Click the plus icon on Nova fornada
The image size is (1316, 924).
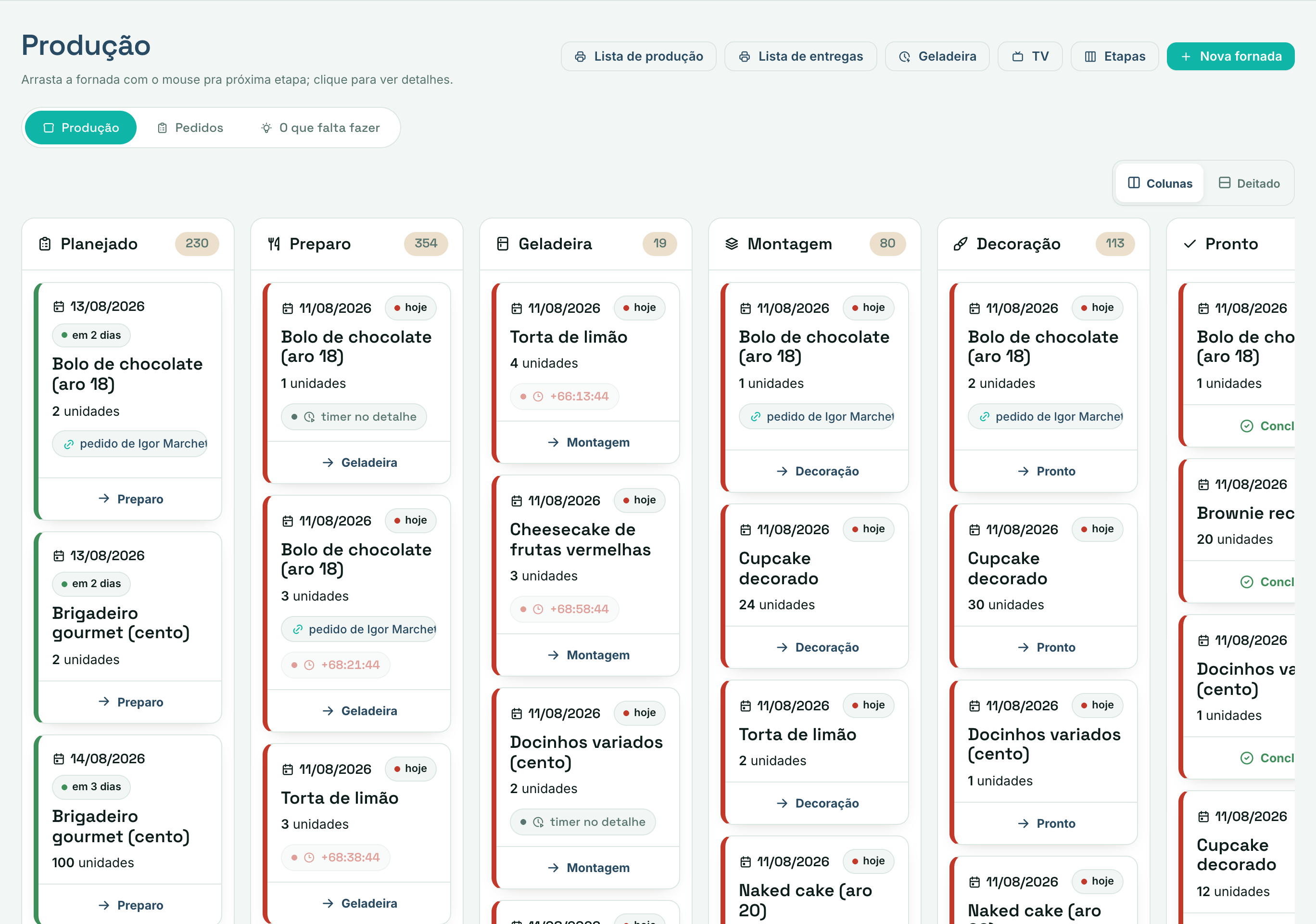point(1187,57)
